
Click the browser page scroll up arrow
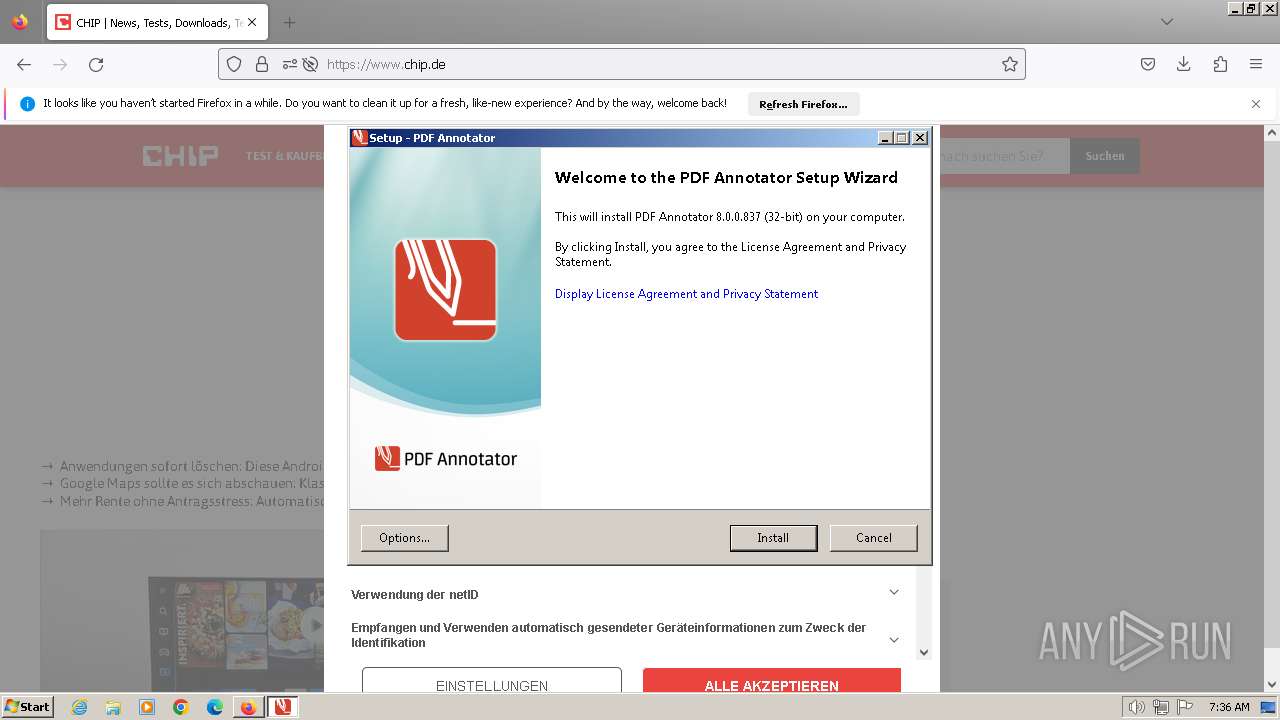pos(1272,132)
